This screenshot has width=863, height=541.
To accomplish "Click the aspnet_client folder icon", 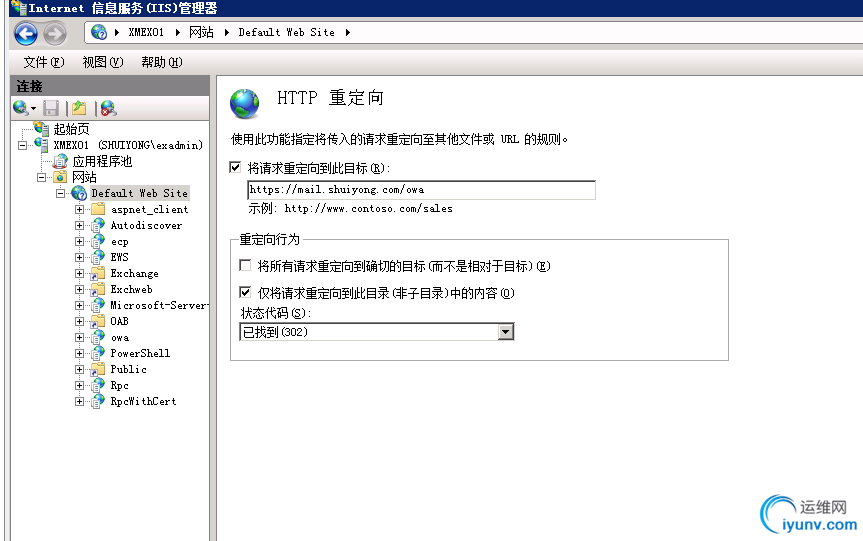I will pos(99,209).
